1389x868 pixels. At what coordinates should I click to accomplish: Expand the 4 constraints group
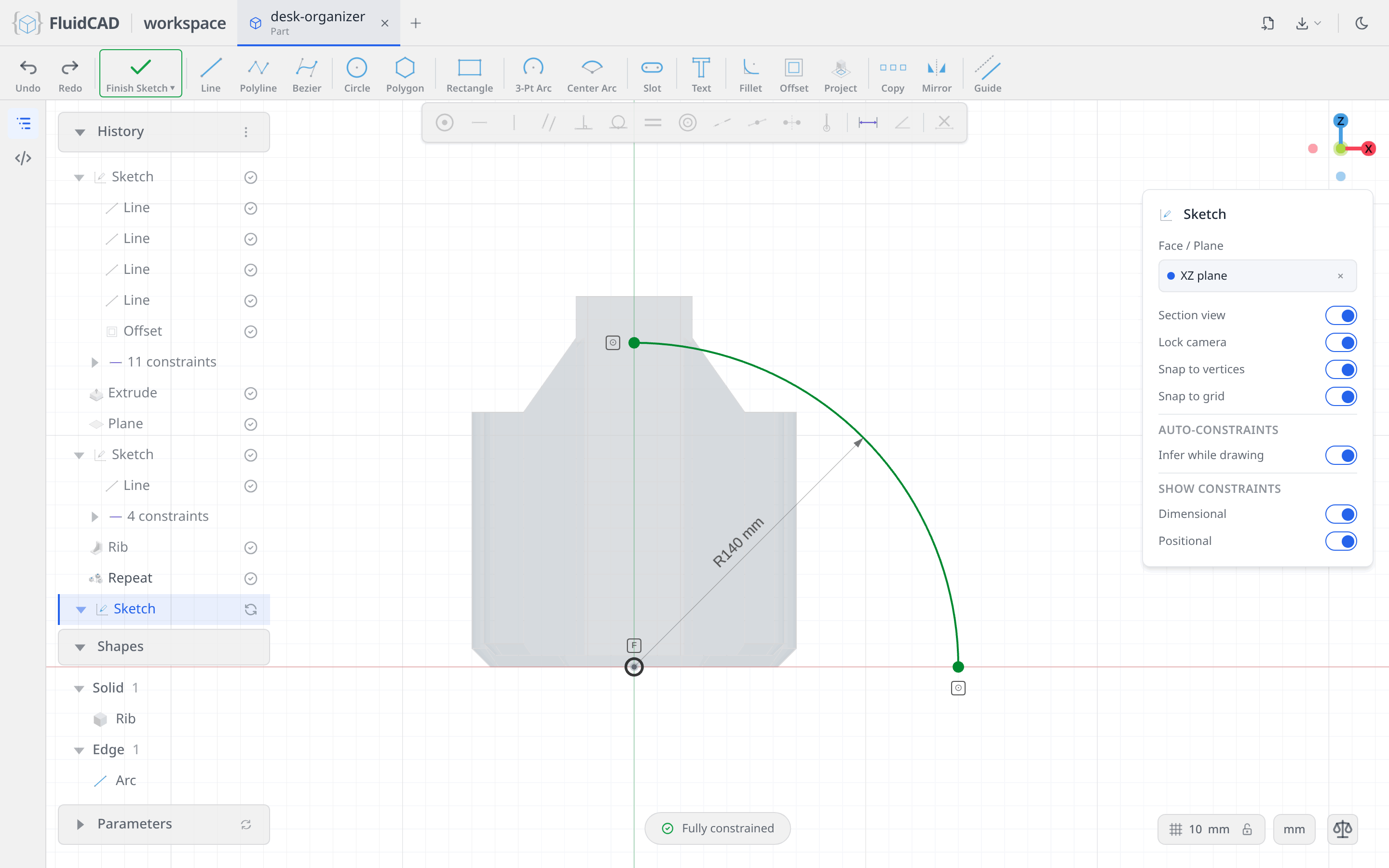pos(95,516)
